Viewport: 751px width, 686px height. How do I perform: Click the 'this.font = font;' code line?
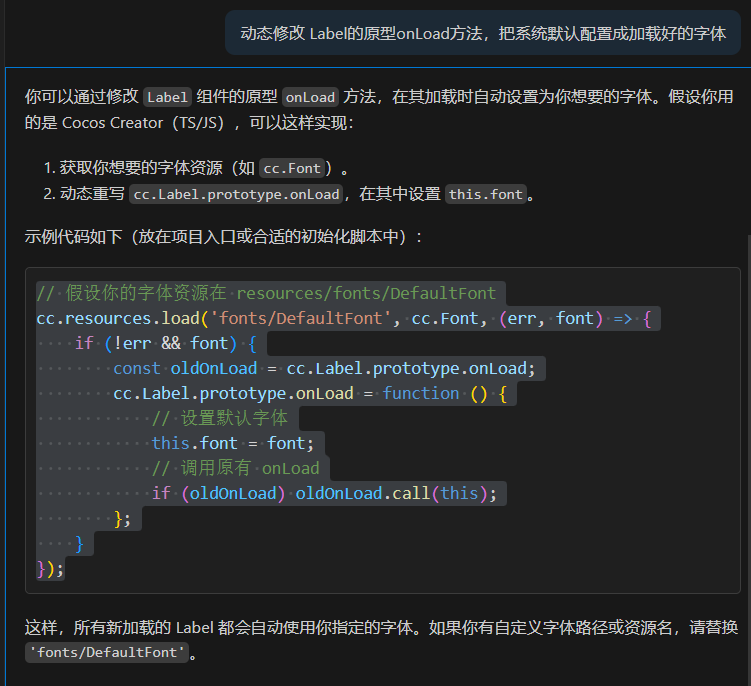click(233, 443)
